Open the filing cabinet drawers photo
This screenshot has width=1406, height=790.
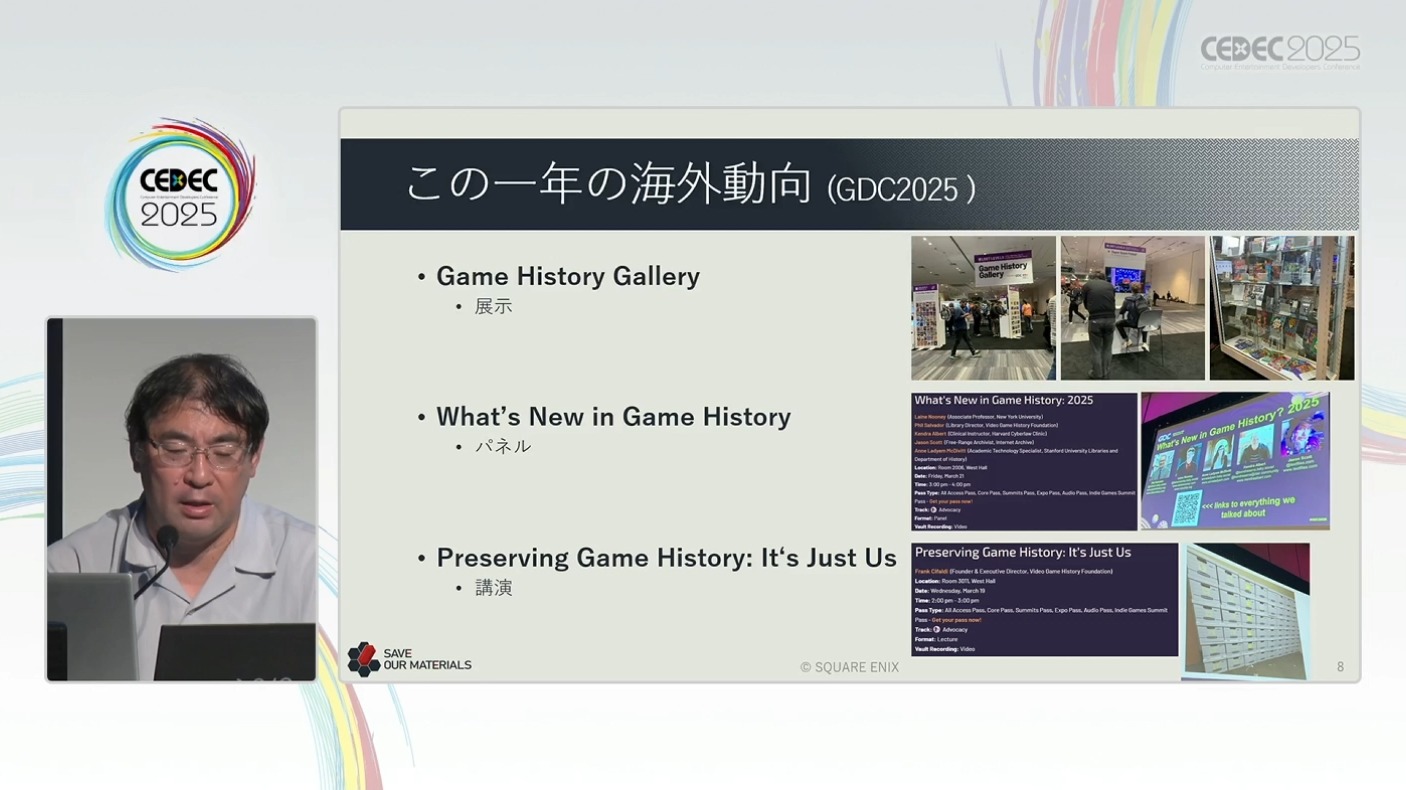(1246, 611)
